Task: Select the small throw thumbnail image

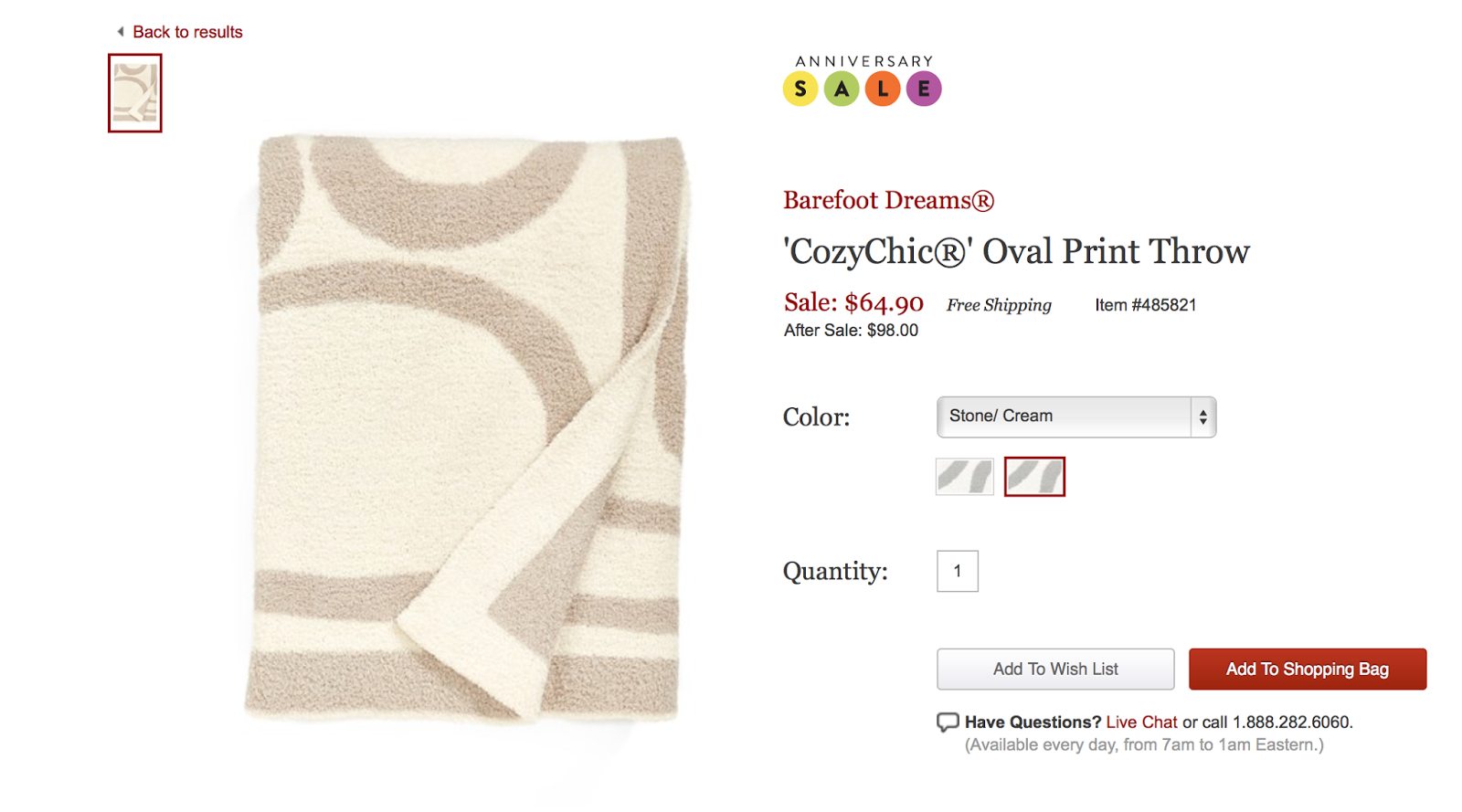Action: click(x=135, y=93)
